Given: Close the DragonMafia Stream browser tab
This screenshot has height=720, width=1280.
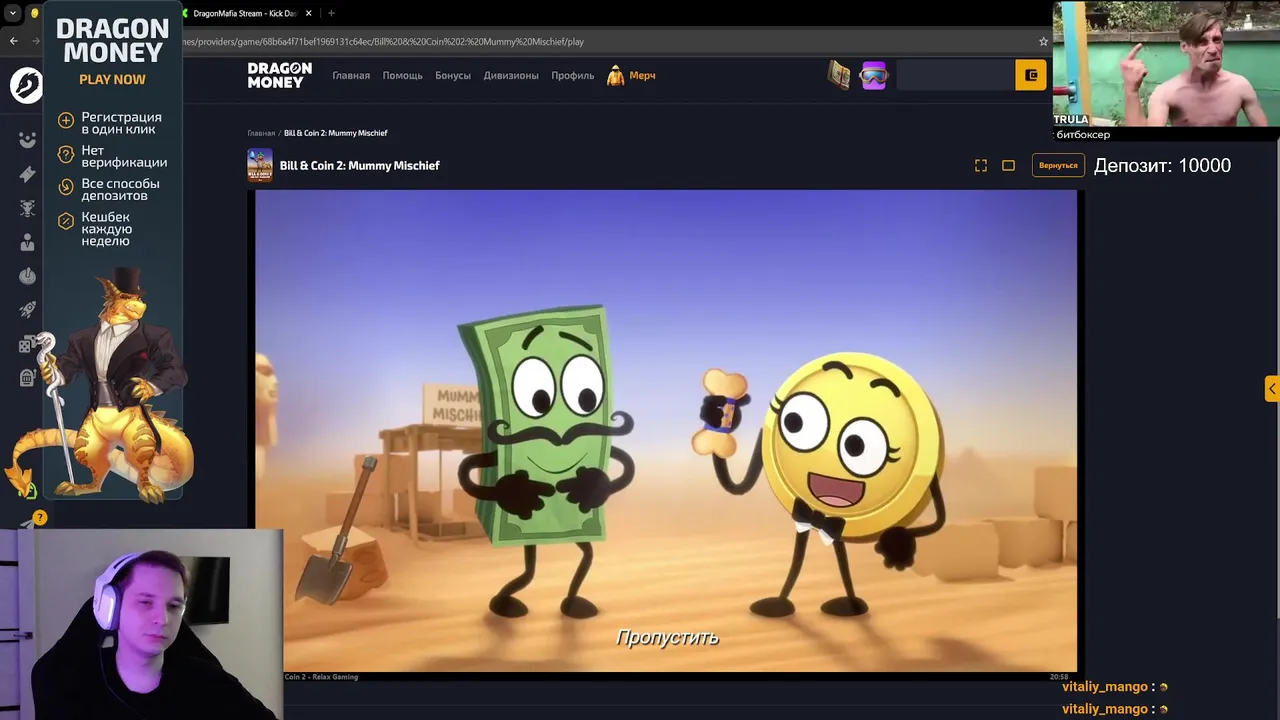Looking at the screenshot, I should tap(308, 13).
